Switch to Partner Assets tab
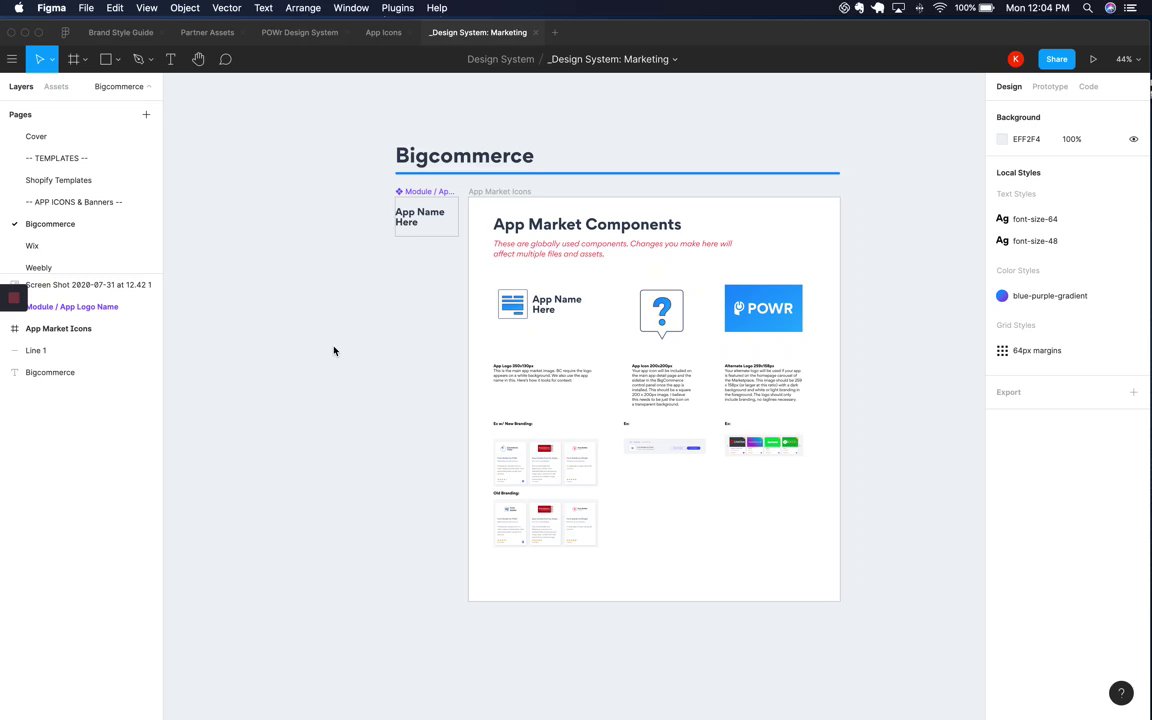1152x720 pixels. point(207,32)
